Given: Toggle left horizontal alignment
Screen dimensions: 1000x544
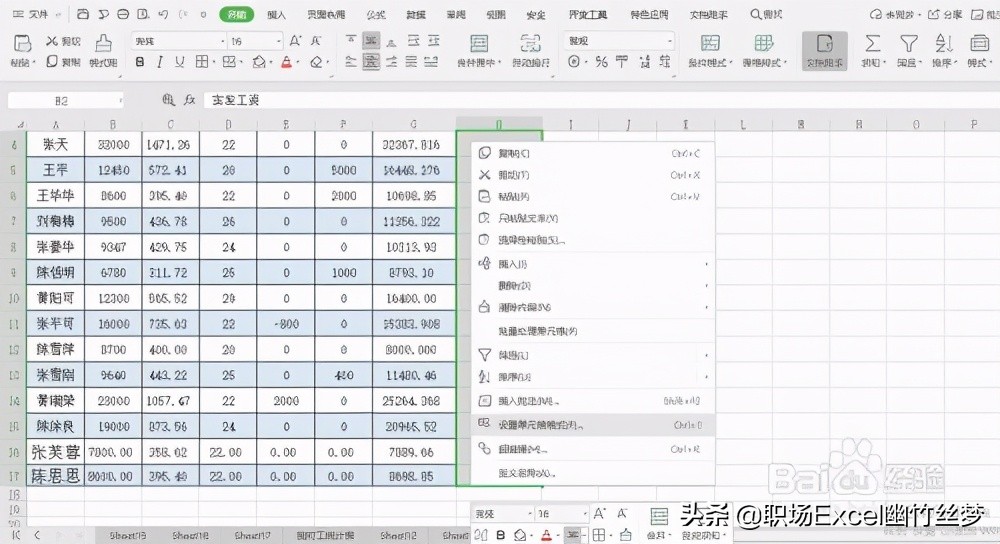Looking at the screenshot, I should pos(351,62).
